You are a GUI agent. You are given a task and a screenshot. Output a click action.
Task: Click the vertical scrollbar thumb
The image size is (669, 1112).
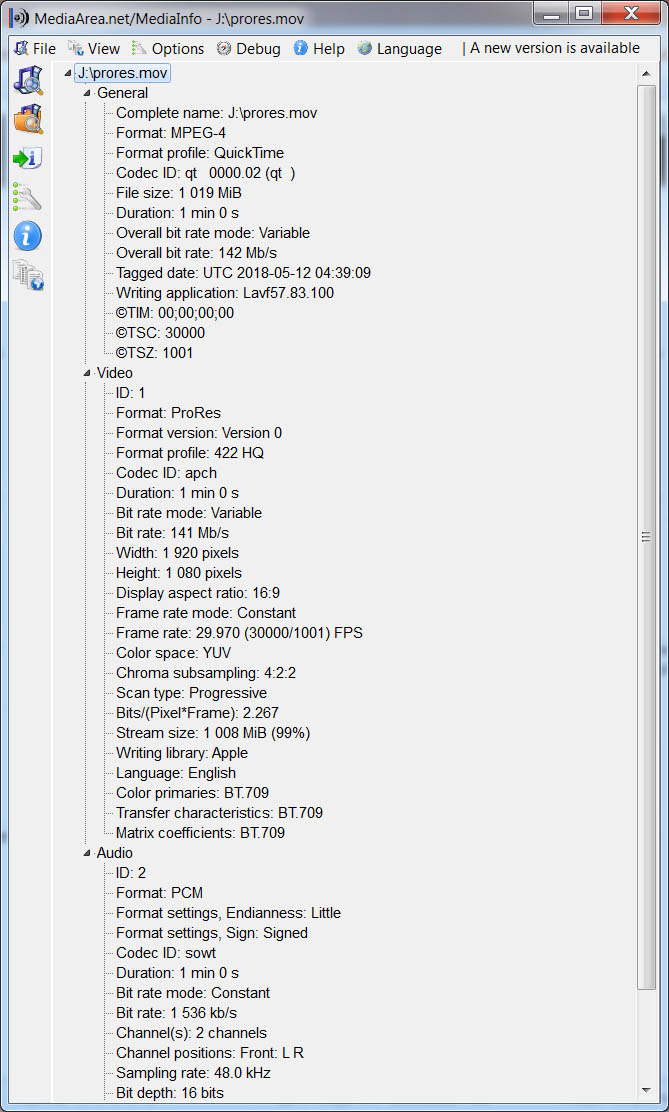point(646,537)
